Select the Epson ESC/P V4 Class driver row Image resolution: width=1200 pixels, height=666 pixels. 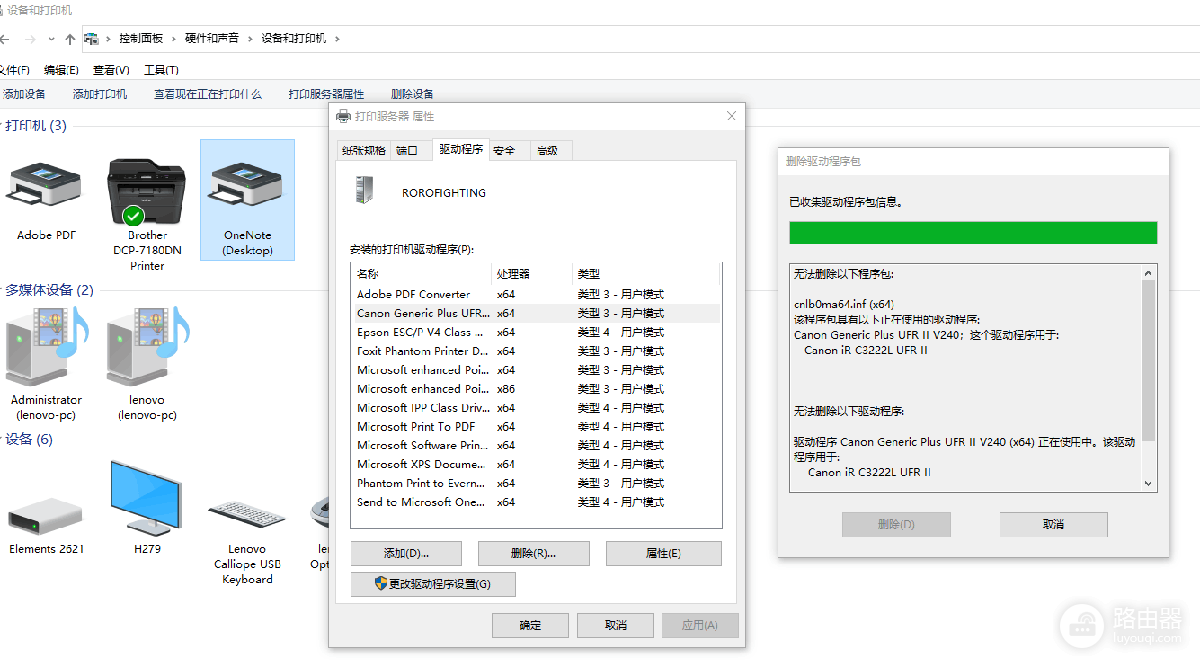pos(536,332)
